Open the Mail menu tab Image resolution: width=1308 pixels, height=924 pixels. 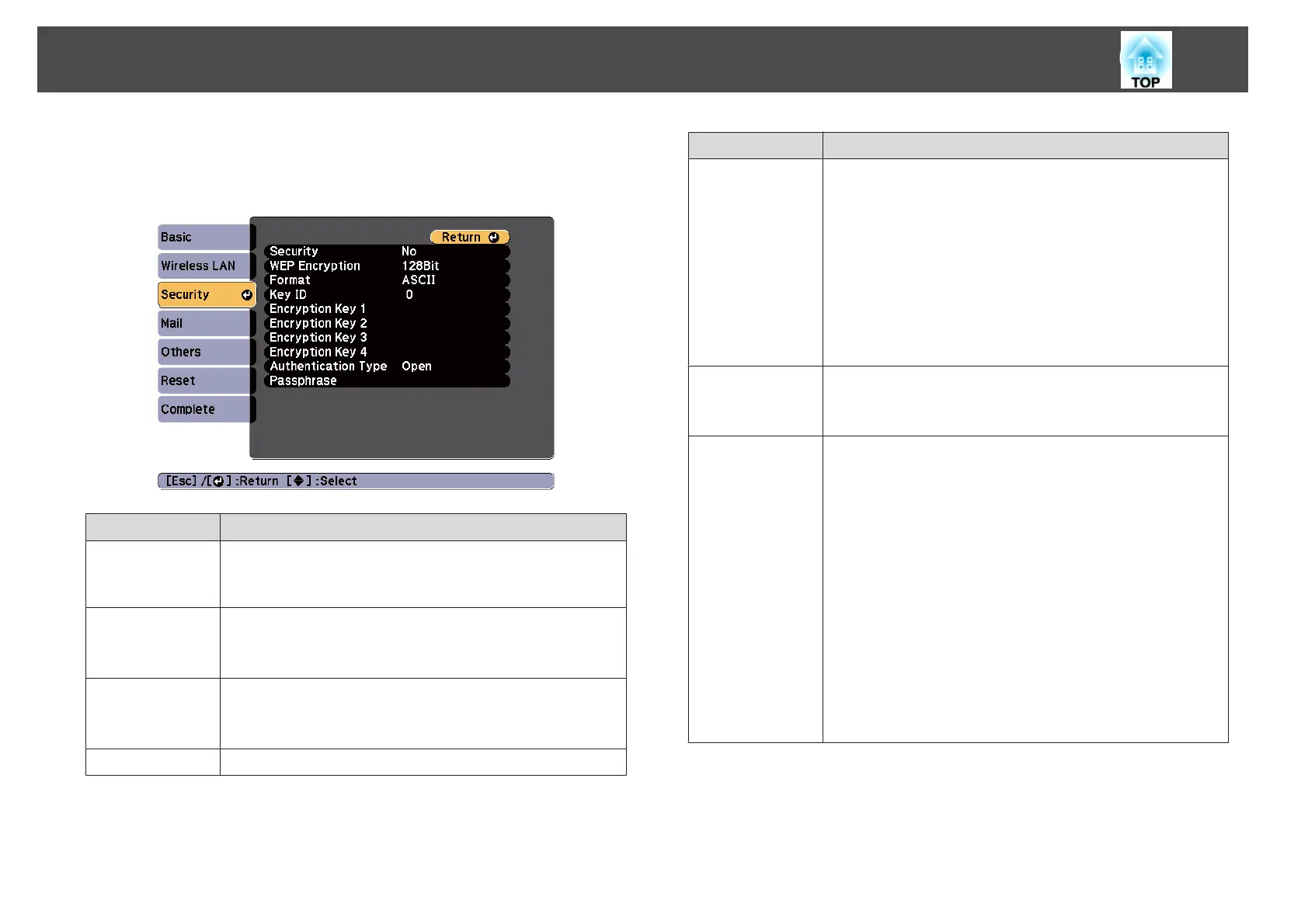pyautogui.click(x=206, y=324)
